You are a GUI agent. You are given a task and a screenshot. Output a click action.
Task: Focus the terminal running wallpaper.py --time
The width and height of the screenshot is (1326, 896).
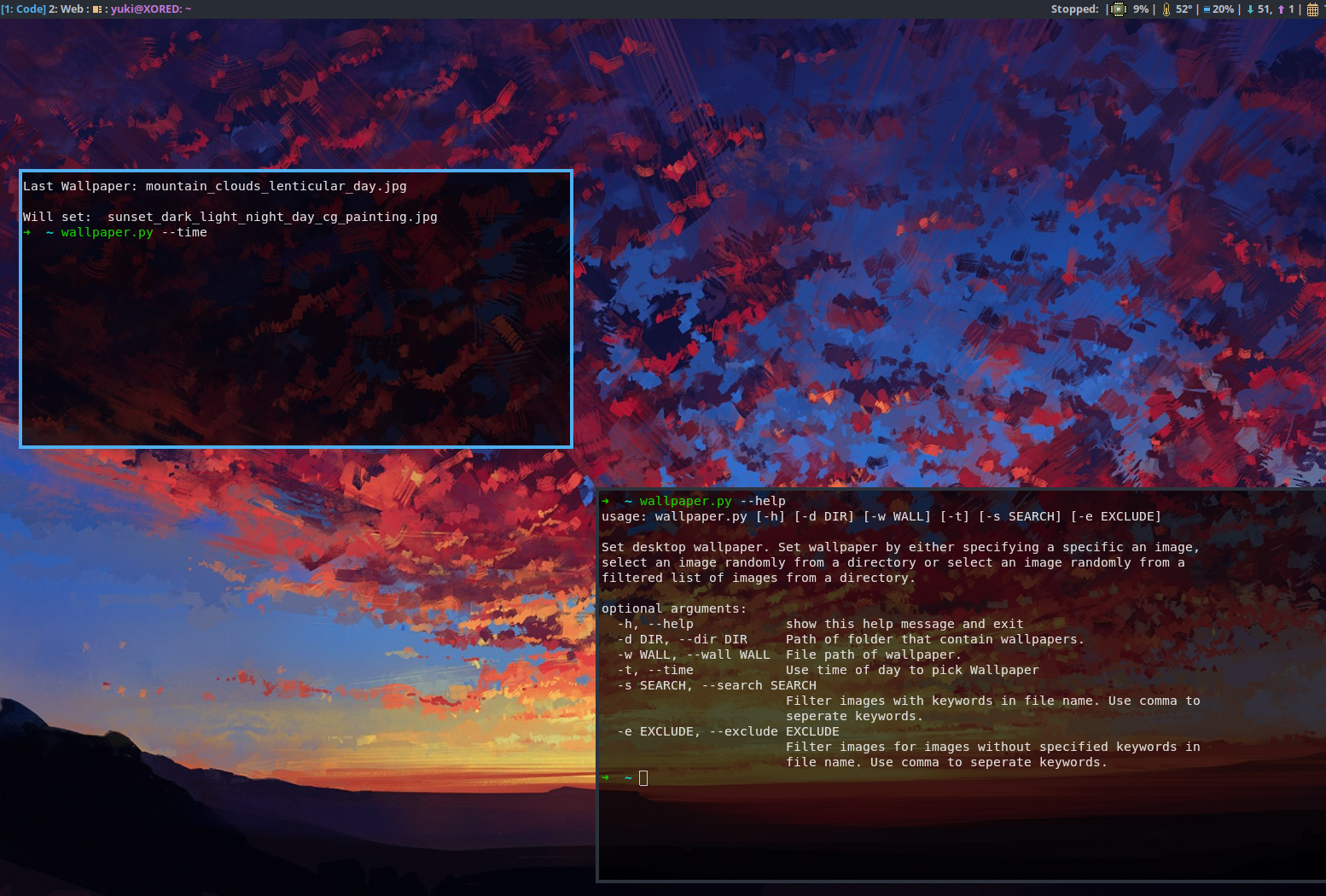click(295, 341)
